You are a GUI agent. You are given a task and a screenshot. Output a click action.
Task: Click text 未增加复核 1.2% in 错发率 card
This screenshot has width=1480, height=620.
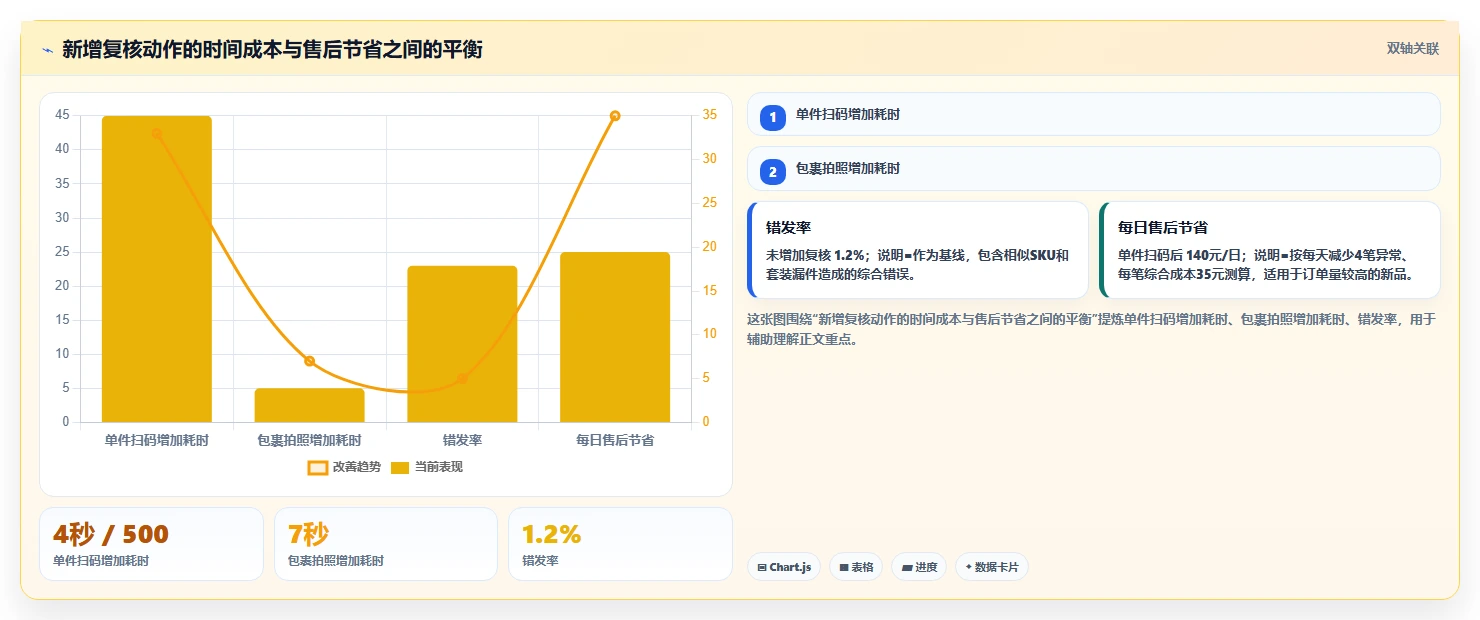coord(814,255)
